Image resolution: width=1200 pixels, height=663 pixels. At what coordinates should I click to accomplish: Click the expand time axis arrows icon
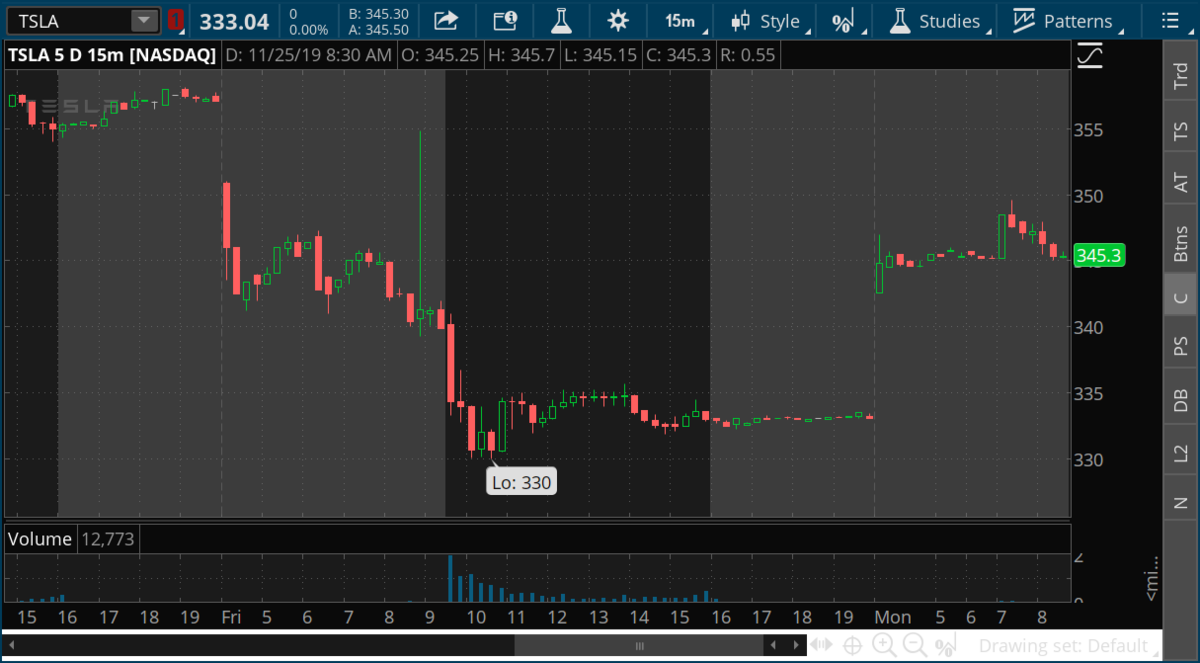pyautogui.click(x=821, y=645)
